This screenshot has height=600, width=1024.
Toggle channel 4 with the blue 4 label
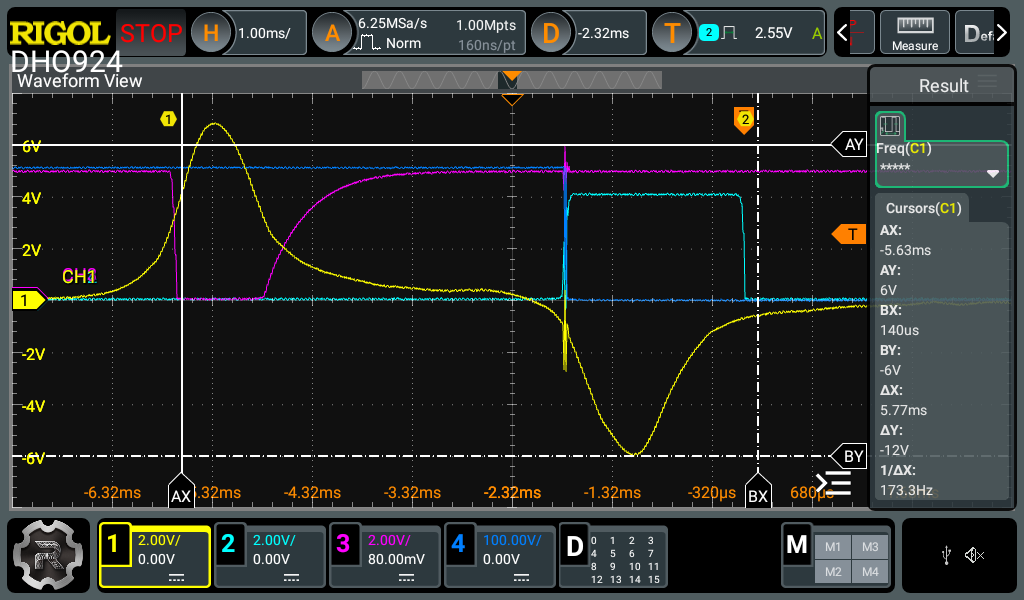click(x=458, y=543)
